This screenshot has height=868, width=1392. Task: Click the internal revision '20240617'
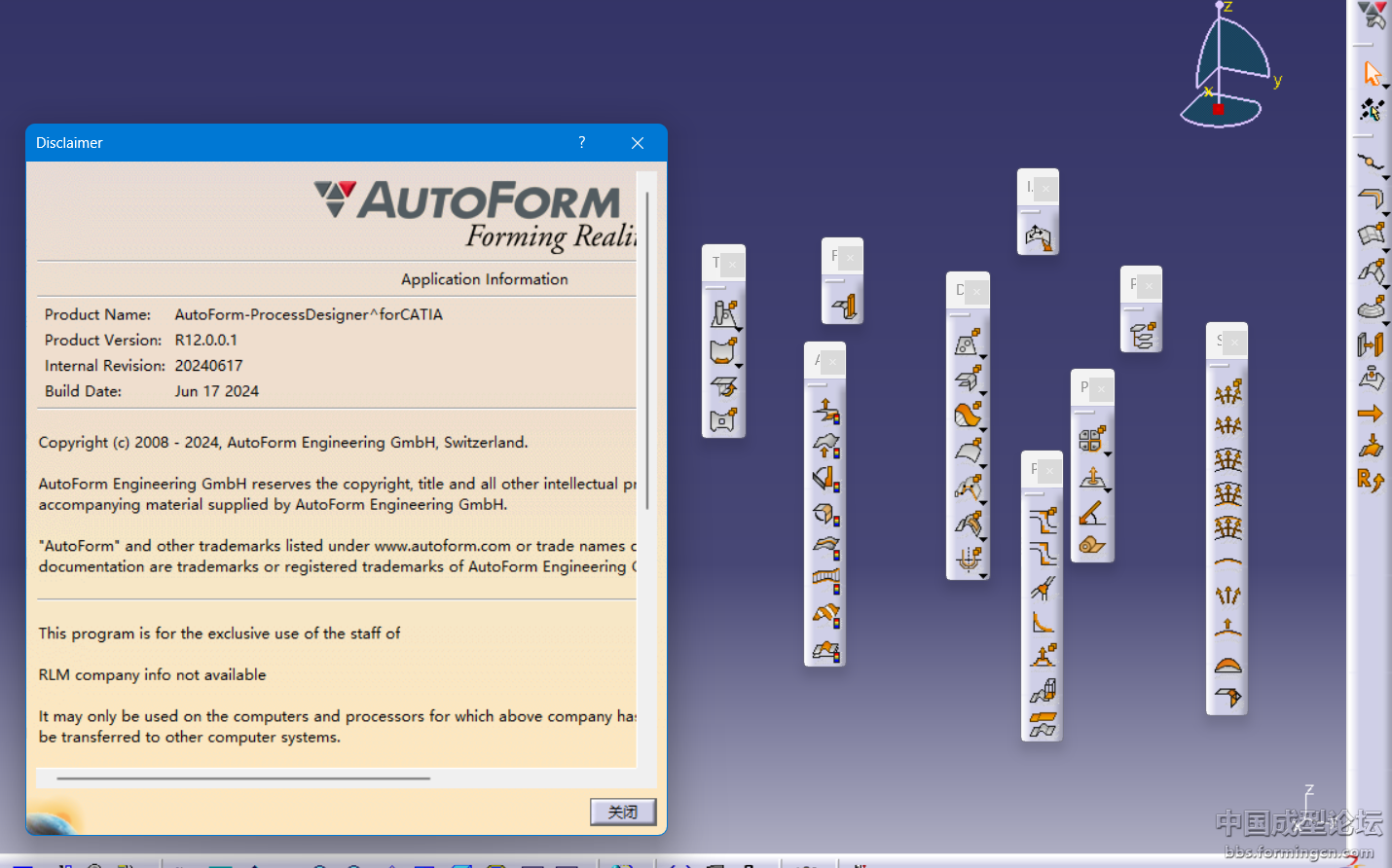click(209, 366)
